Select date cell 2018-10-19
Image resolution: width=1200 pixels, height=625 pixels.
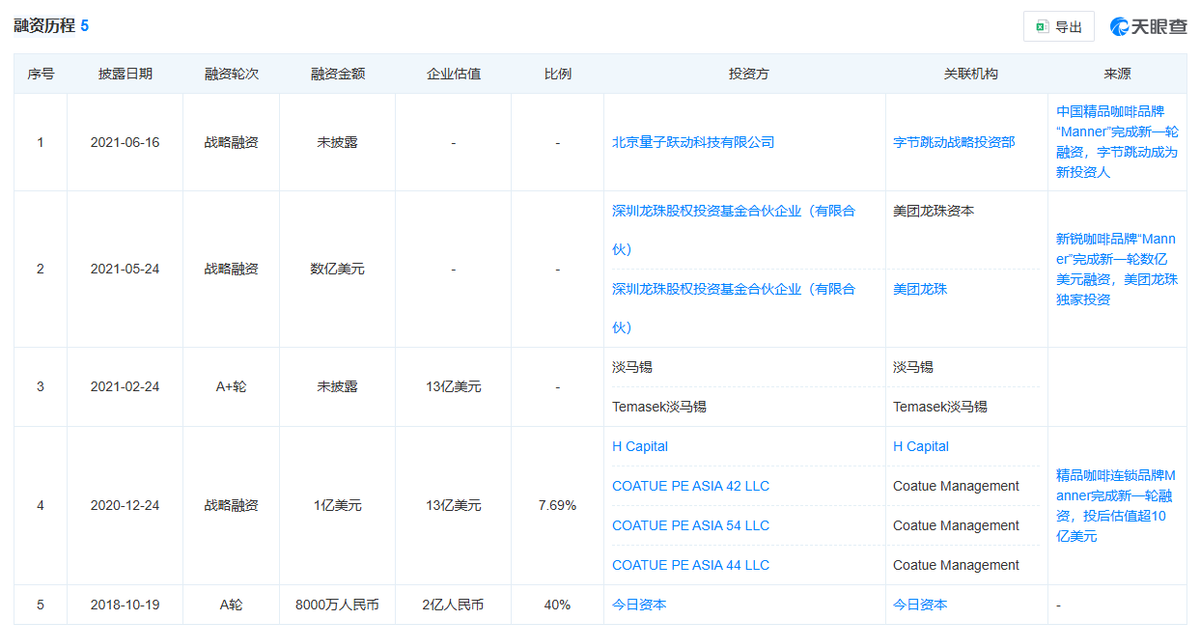point(125,604)
